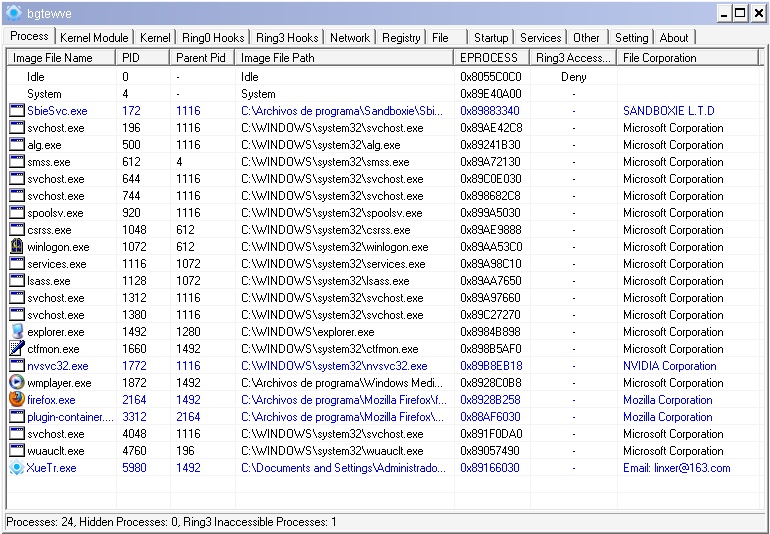Viewport: 770px width, 534px height.
Task: Click the XueTr.exe process icon
Action: pos(17,468)
